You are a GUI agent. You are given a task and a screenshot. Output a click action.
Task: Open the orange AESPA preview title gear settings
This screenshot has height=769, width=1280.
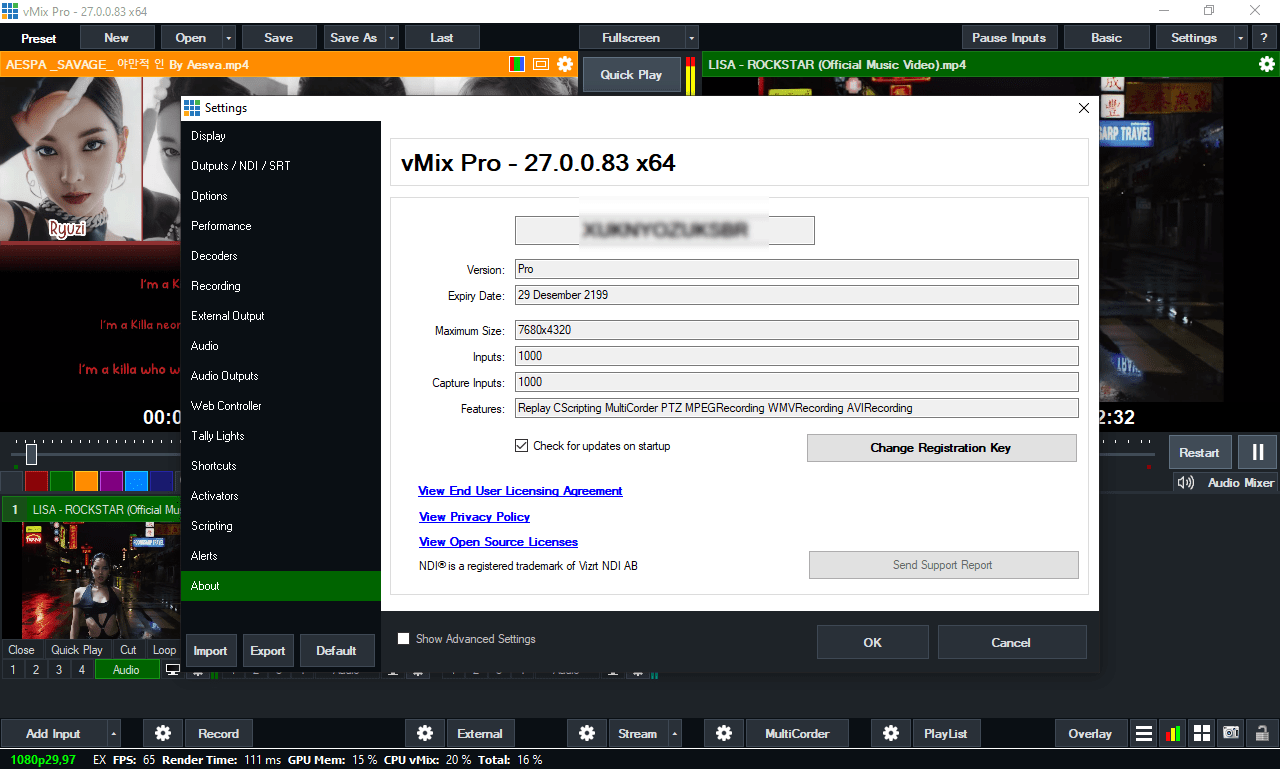pos(565,64)
